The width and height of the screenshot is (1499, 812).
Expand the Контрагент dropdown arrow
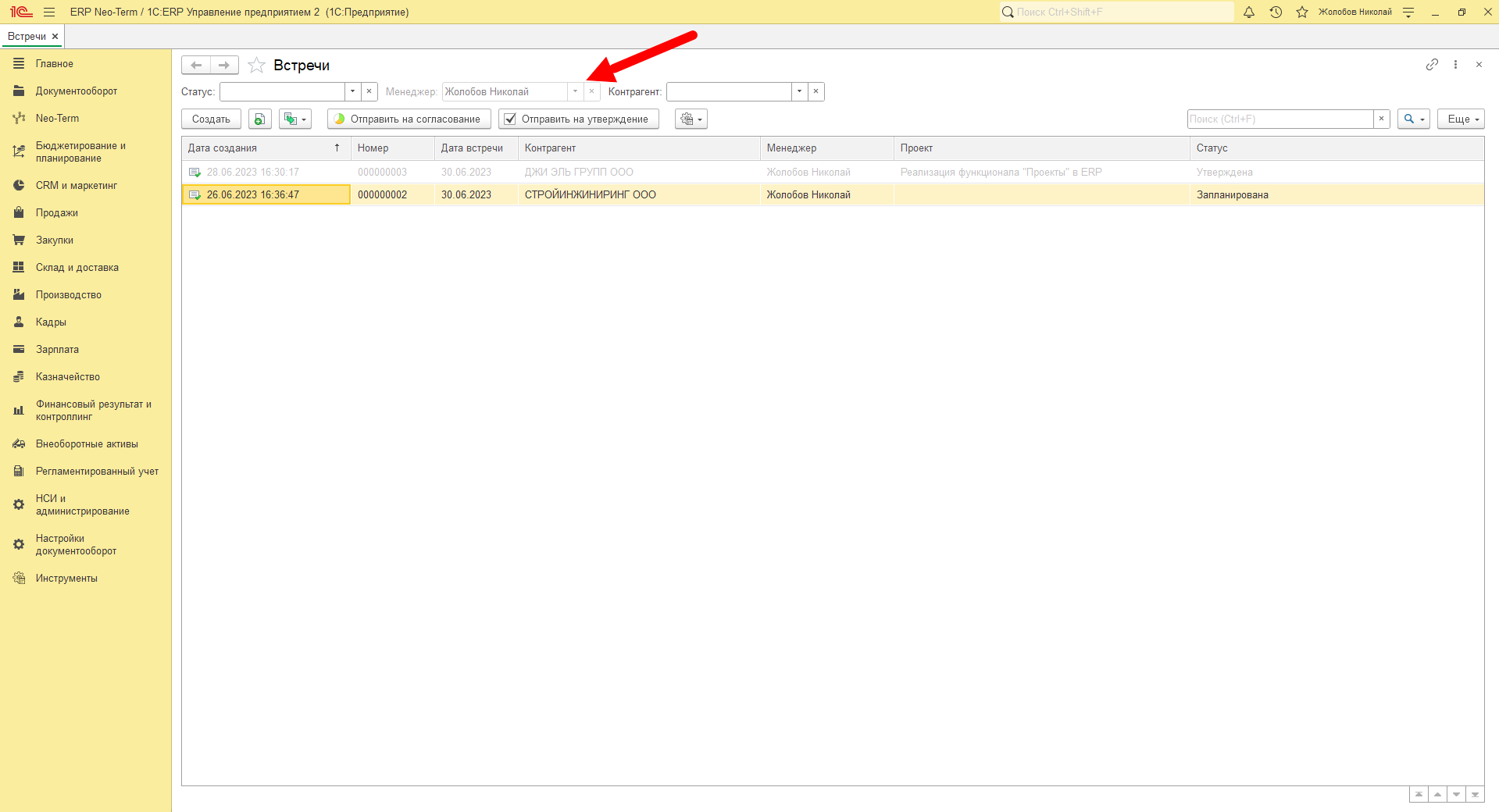(799, 91)
